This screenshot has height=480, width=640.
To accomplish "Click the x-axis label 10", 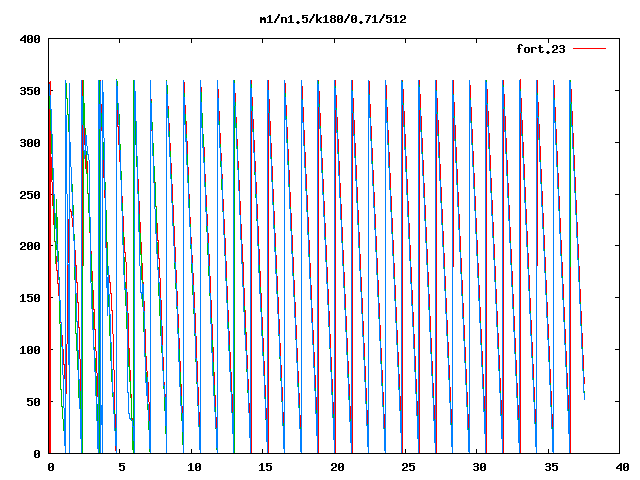I will 194,467.
